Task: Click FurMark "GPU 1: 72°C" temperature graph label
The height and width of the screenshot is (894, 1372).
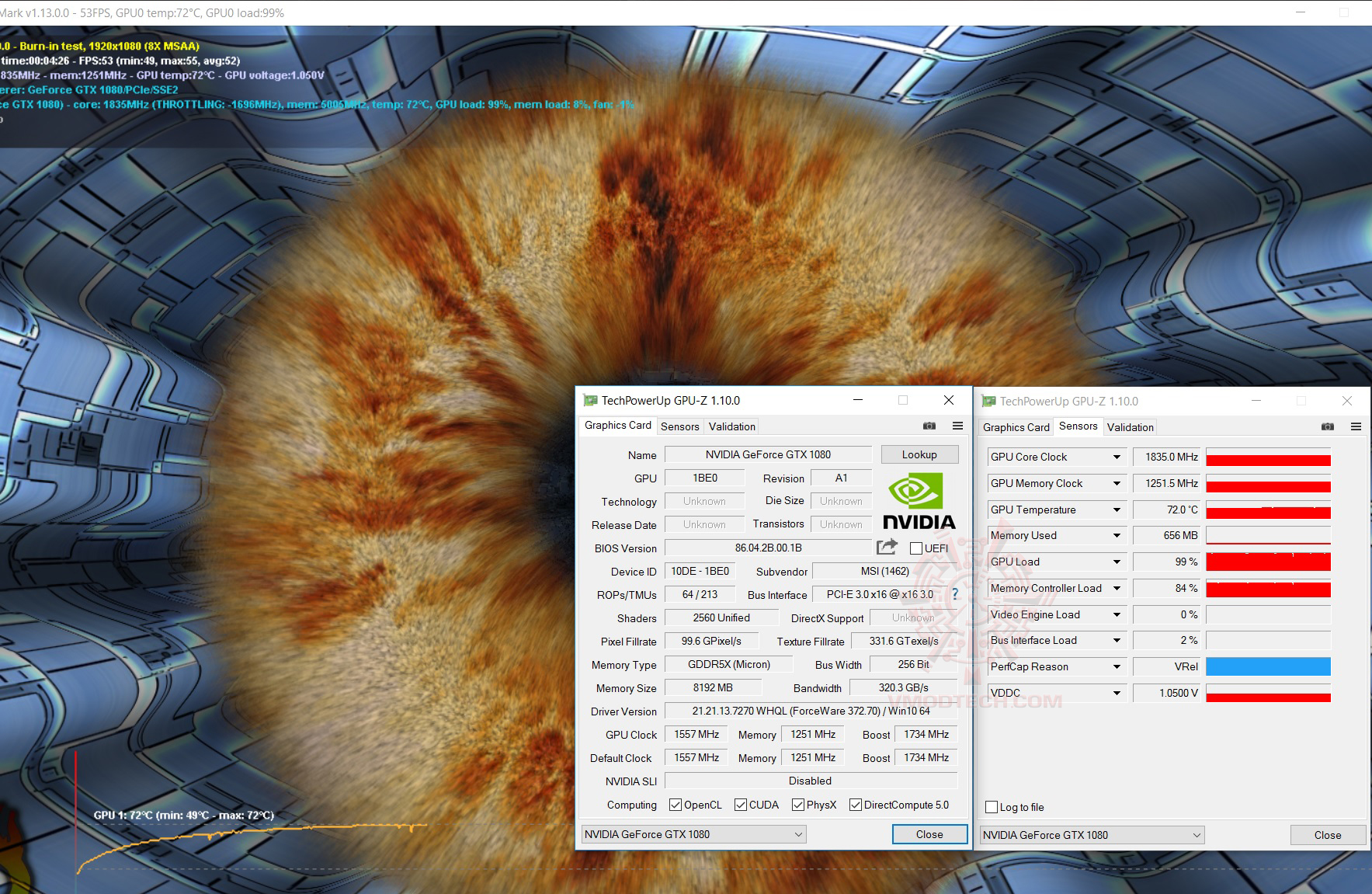Action: 184,815
